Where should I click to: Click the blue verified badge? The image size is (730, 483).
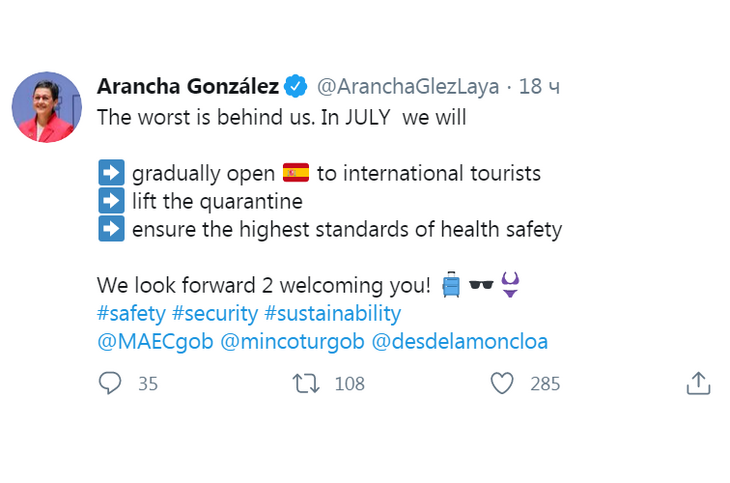point(297,86)
